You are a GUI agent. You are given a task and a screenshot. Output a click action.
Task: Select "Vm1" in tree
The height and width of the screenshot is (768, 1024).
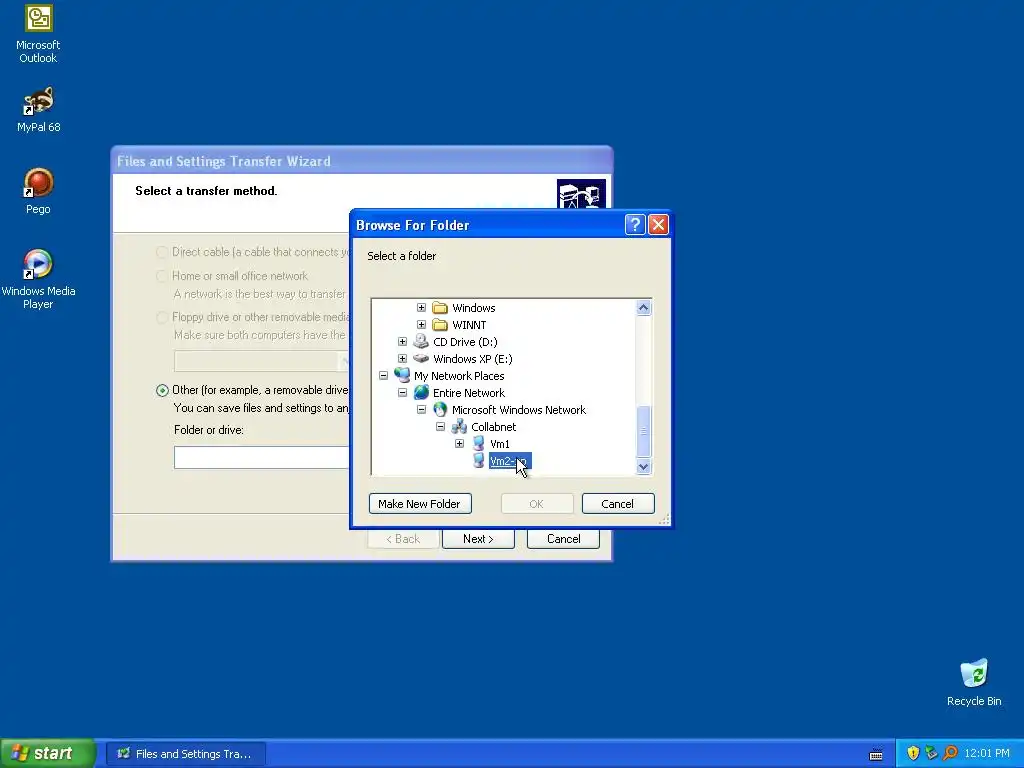[500, 443]
